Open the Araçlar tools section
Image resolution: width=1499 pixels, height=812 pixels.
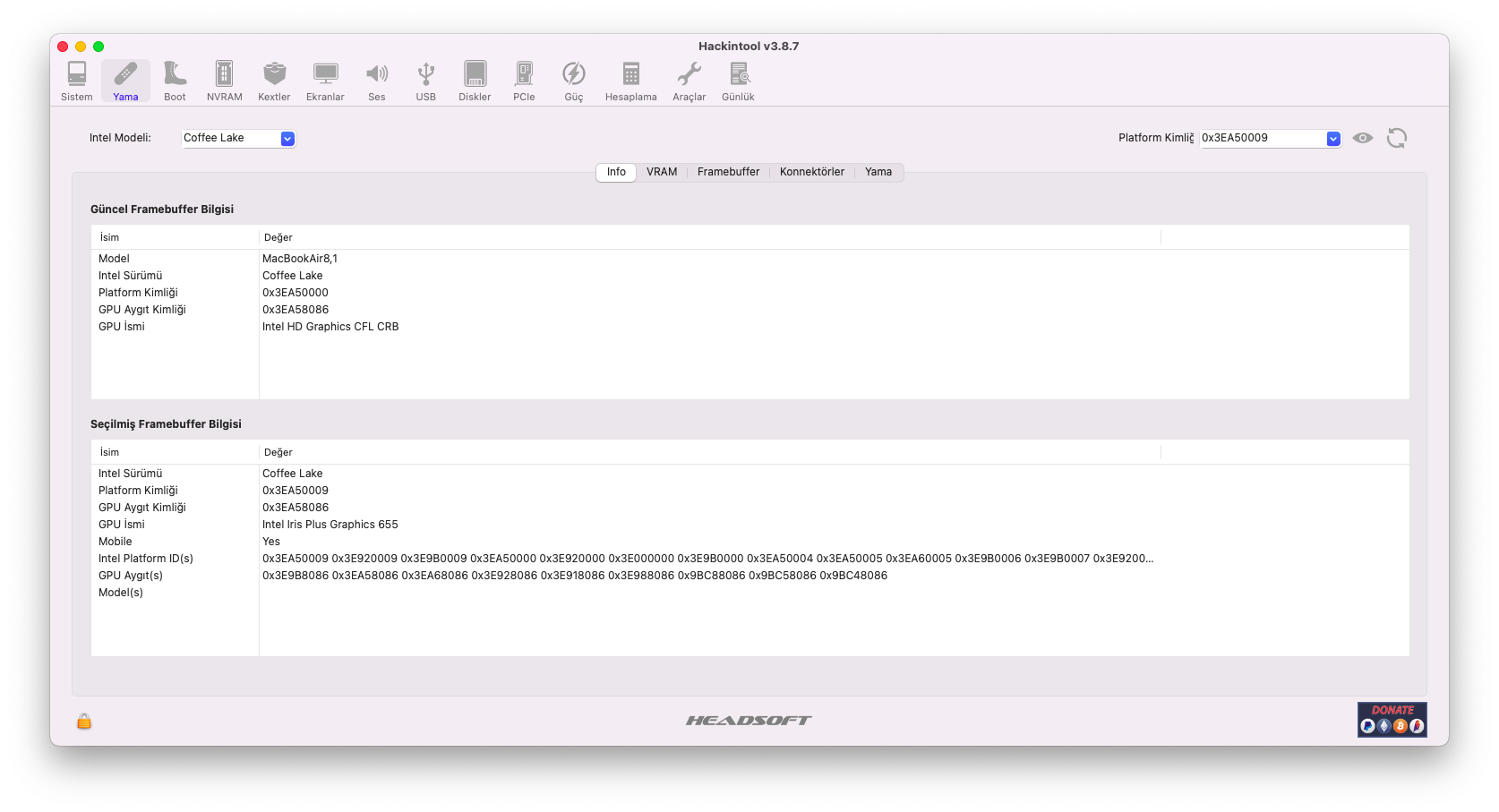pos(690,81)
